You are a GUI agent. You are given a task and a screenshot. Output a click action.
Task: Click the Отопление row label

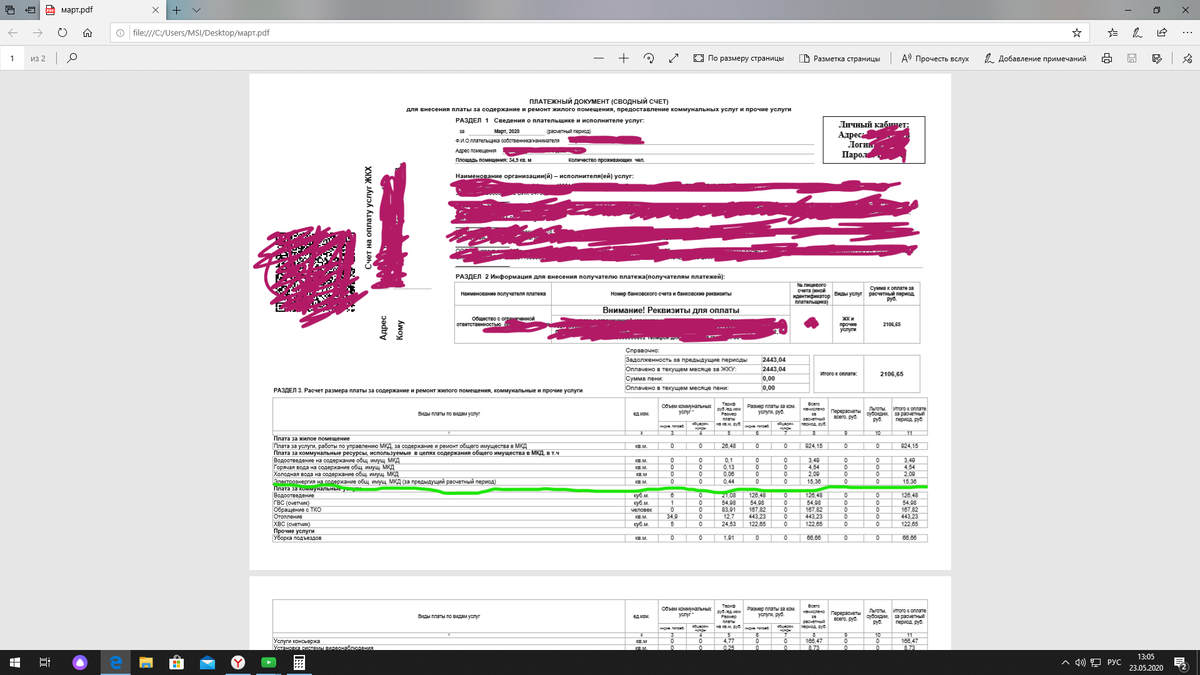285,517
